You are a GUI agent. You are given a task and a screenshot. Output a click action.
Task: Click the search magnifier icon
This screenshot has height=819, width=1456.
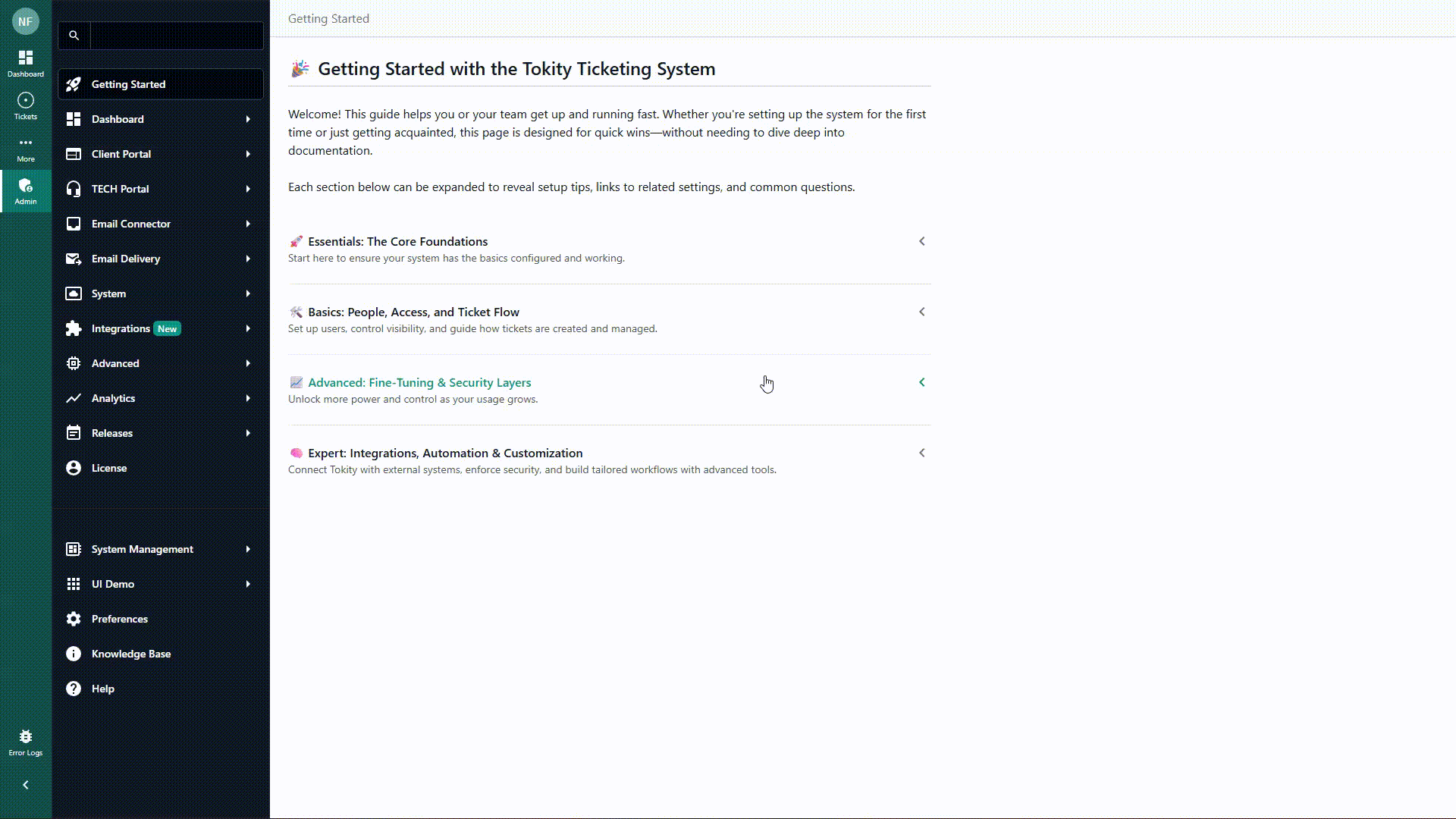click(74, 36)
